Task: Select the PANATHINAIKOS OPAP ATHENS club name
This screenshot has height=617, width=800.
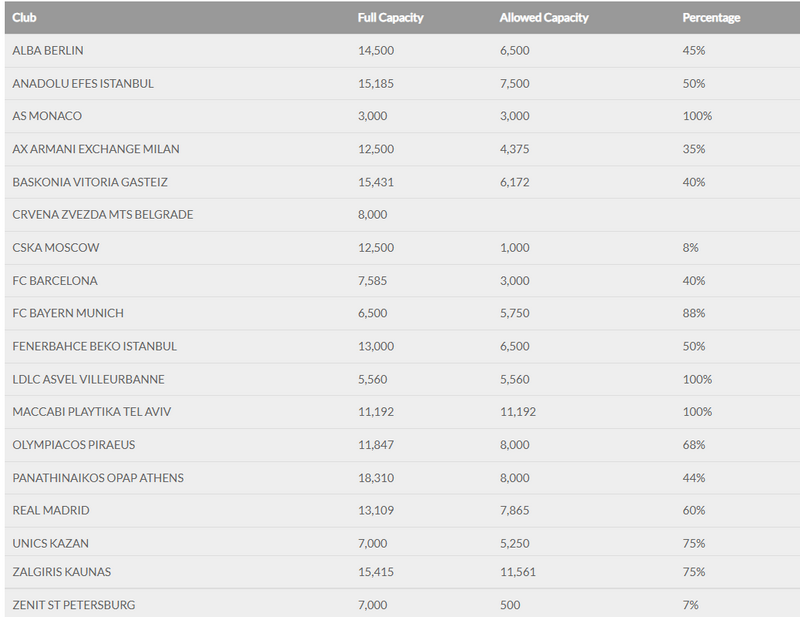Action: [x=98, y=478]
